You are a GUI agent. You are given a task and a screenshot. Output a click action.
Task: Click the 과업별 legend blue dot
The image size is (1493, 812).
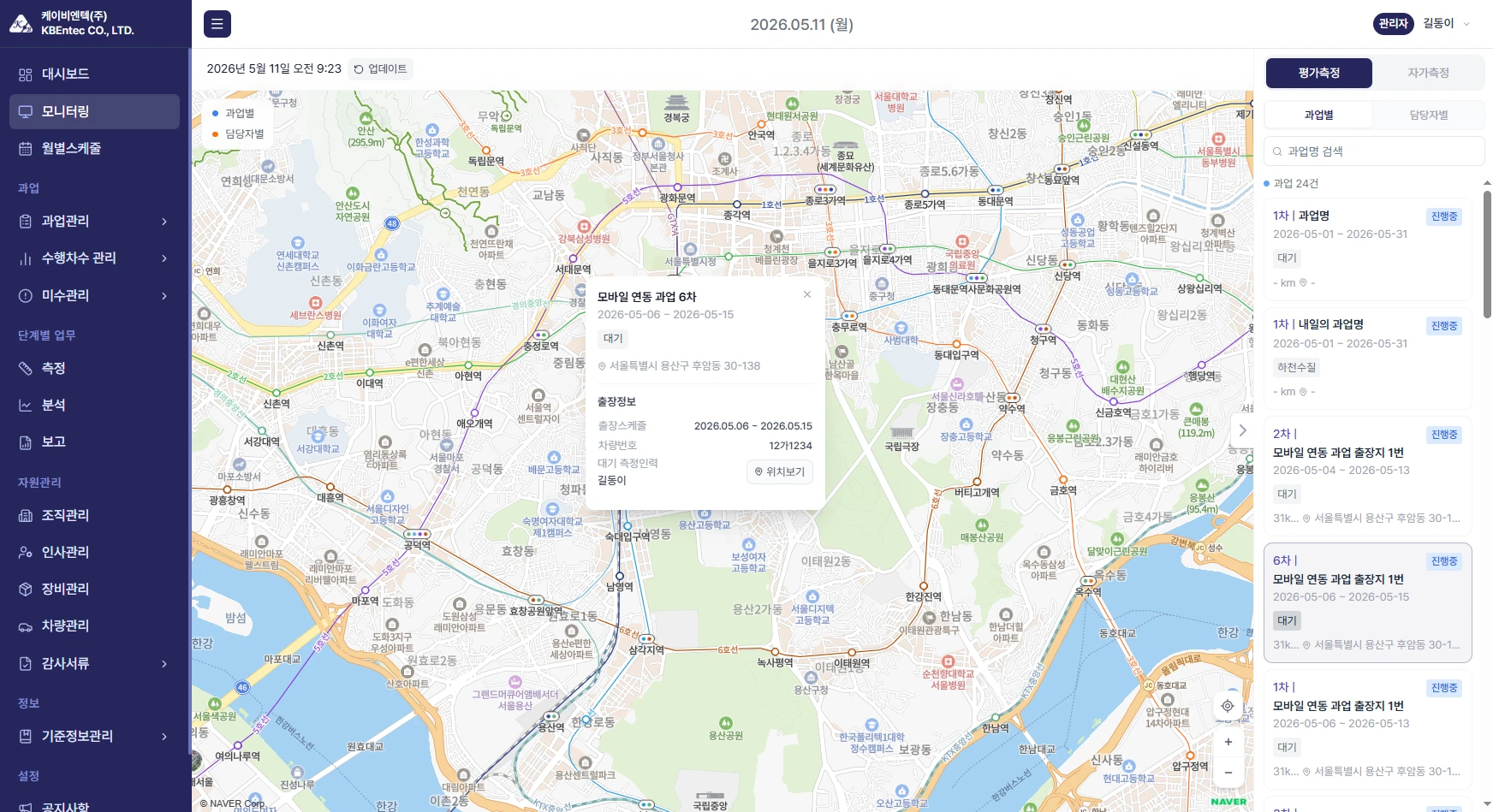point(216,113)
